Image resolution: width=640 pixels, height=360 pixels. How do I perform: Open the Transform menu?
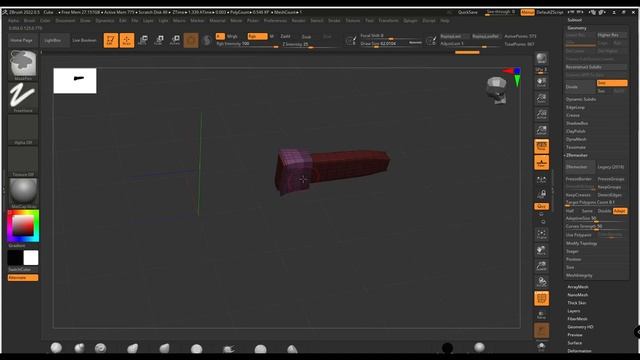pyautogui.click(x=388, y=20)
